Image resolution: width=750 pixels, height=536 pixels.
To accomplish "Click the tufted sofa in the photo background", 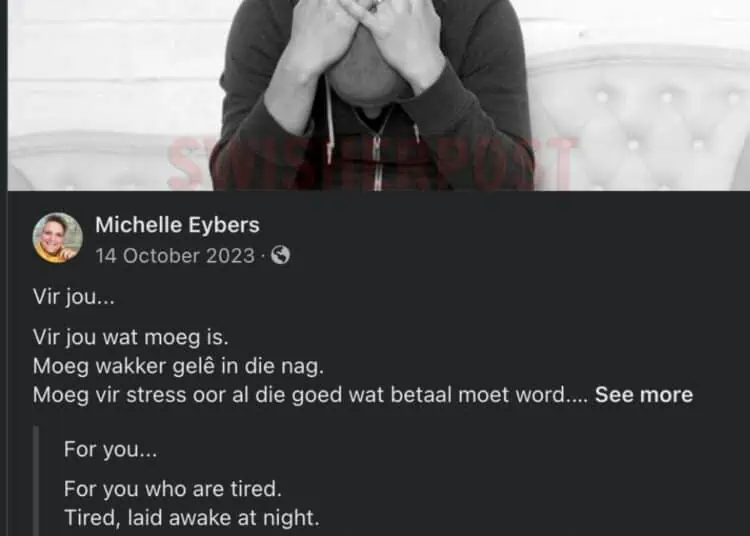I will click(x=636, y=120).
